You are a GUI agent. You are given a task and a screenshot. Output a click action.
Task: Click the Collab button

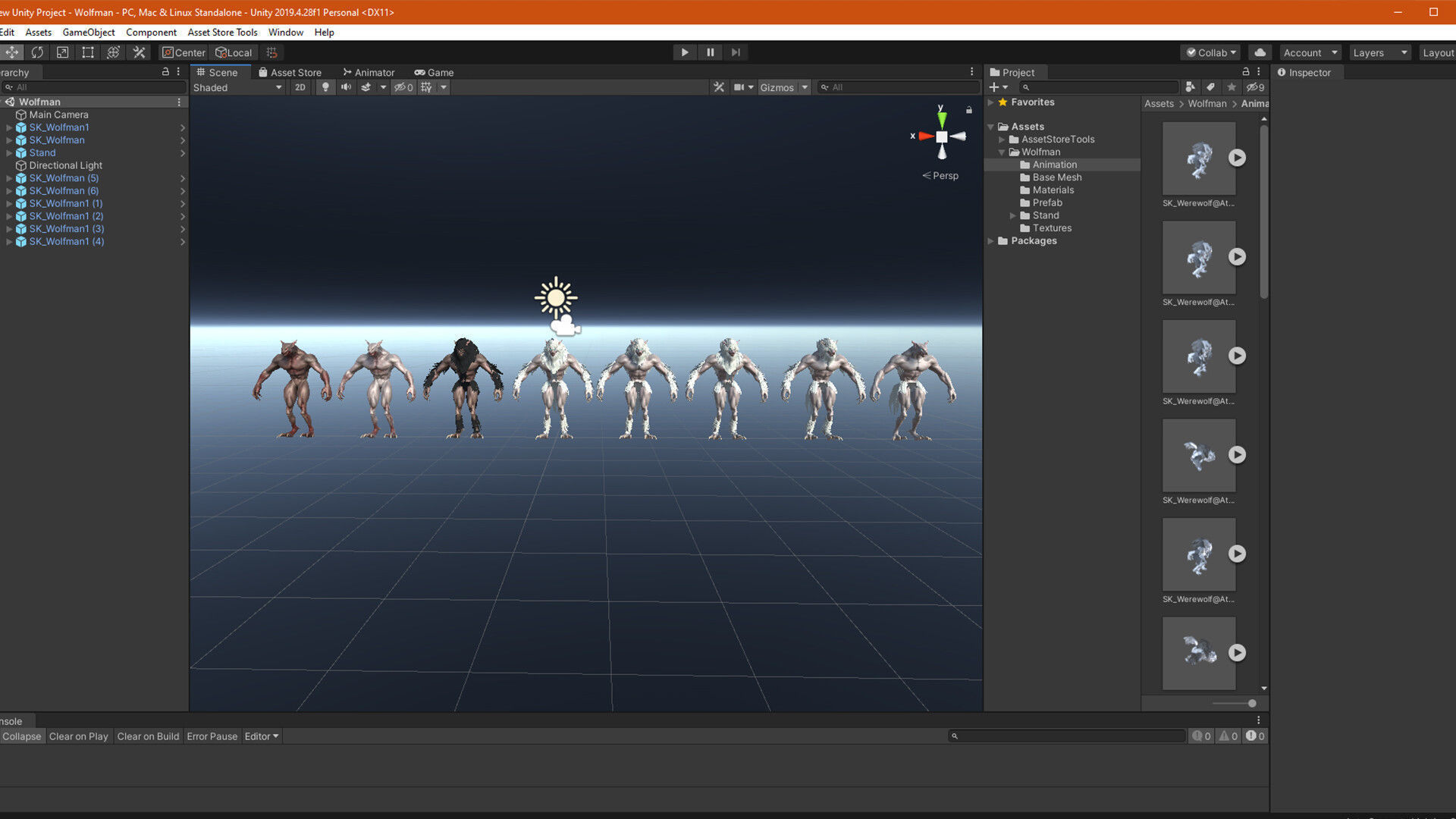pos(1210,52)
